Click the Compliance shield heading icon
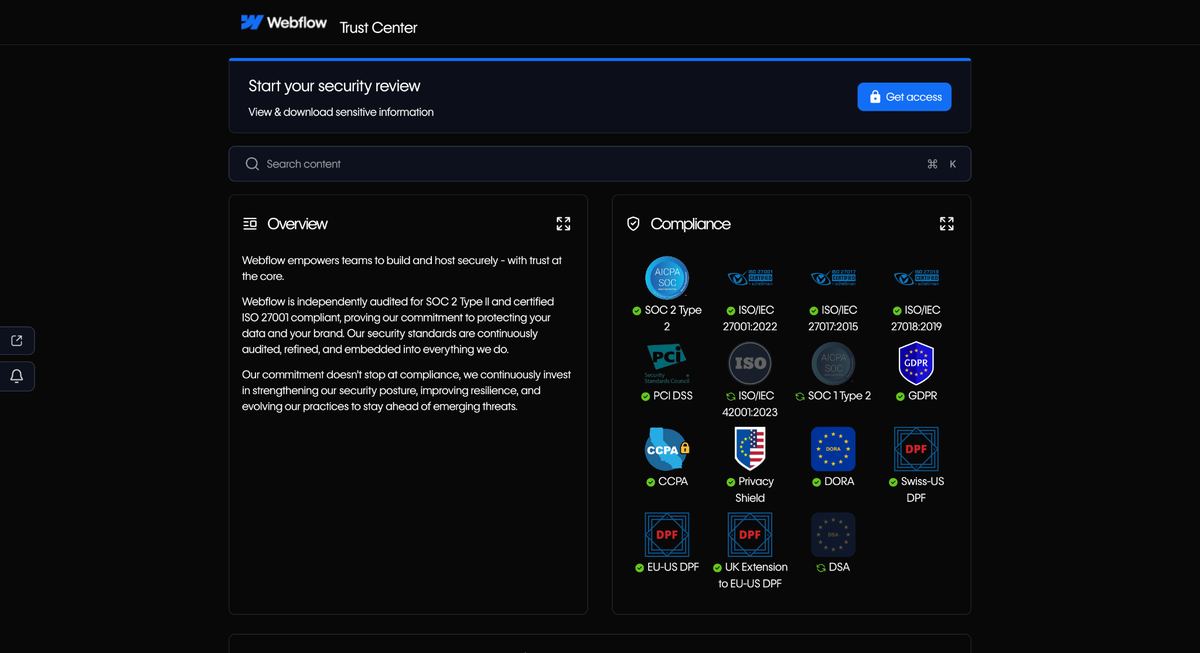The image size is (1200, 653). point(633,224)
